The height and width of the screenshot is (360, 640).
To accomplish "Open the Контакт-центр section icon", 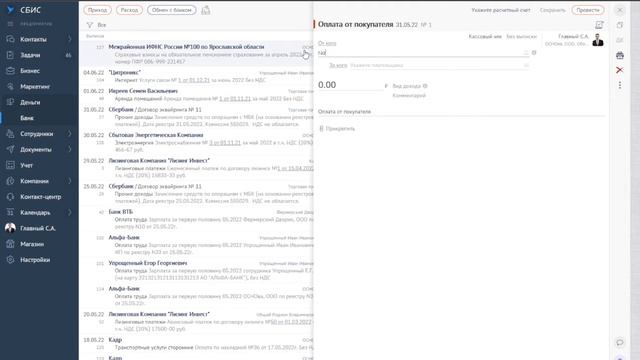I will tap(10, 197).
